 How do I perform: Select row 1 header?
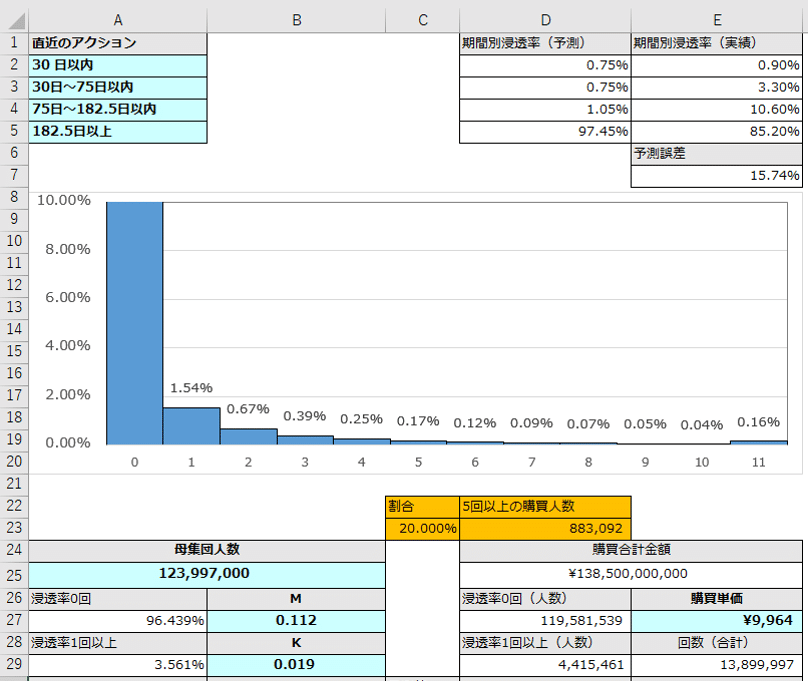14,43
